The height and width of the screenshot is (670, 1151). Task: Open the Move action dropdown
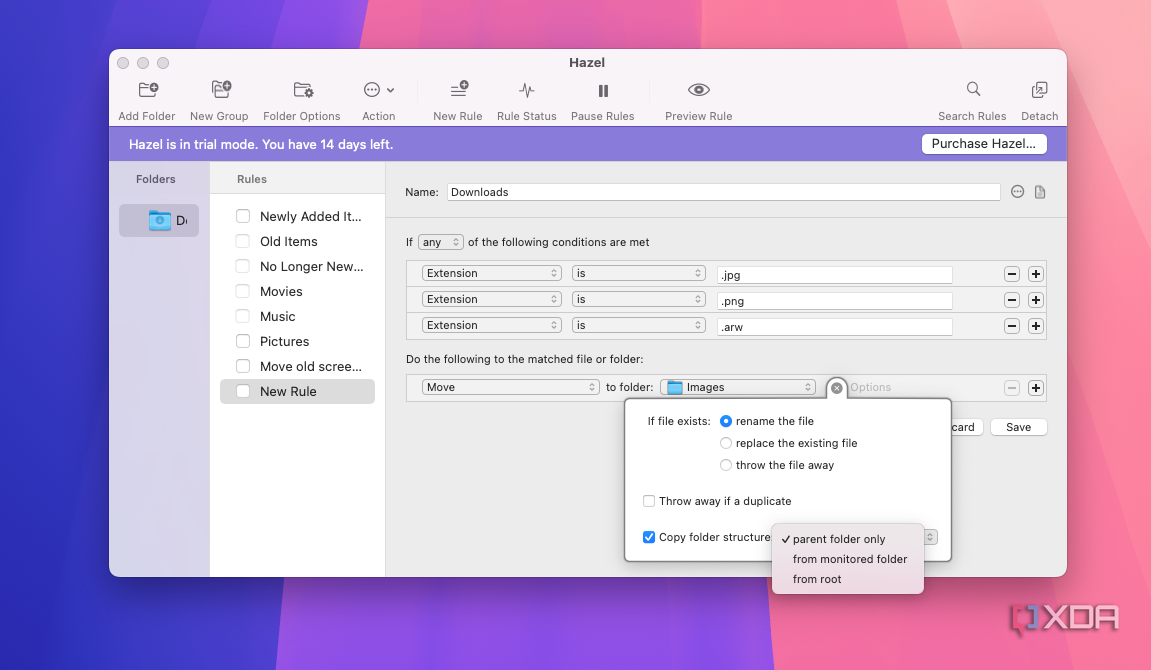point(511,387)
